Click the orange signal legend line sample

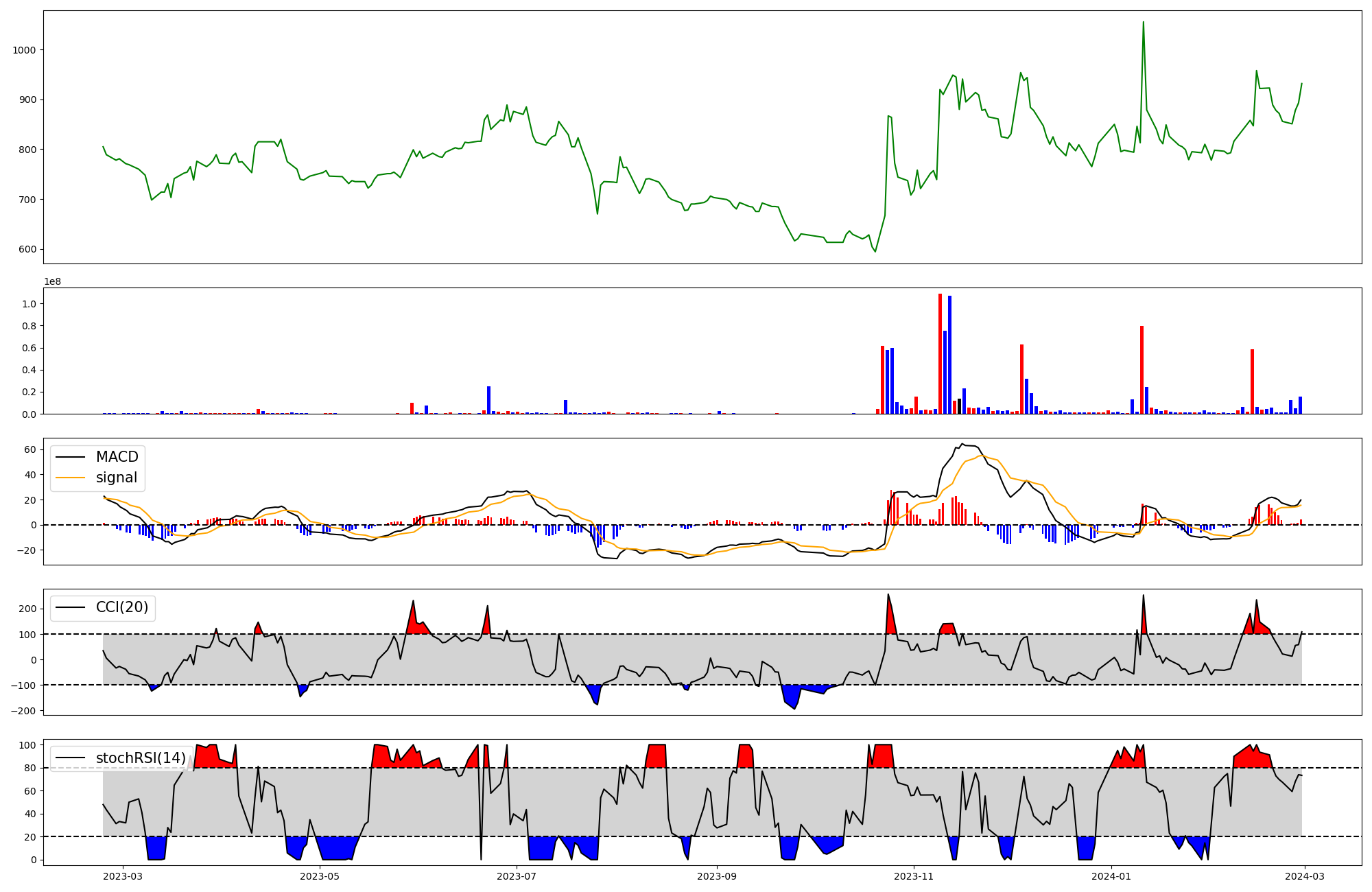pos(70,478)
